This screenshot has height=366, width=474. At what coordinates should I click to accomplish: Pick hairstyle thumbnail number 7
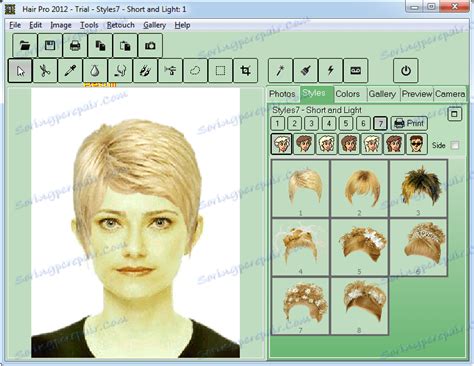click(x=301, y=306)
